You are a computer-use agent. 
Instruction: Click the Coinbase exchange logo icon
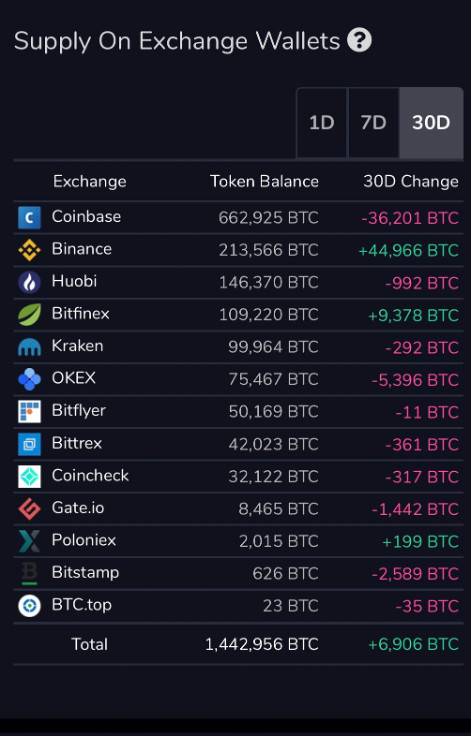pyautogui.click(x=29, y=218)
